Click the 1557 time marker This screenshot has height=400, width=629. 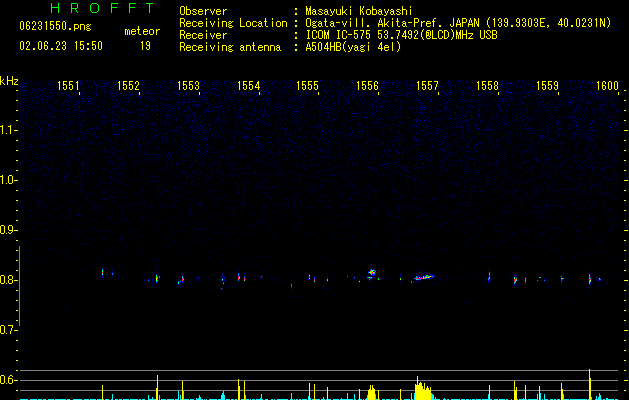click(427, 86)
